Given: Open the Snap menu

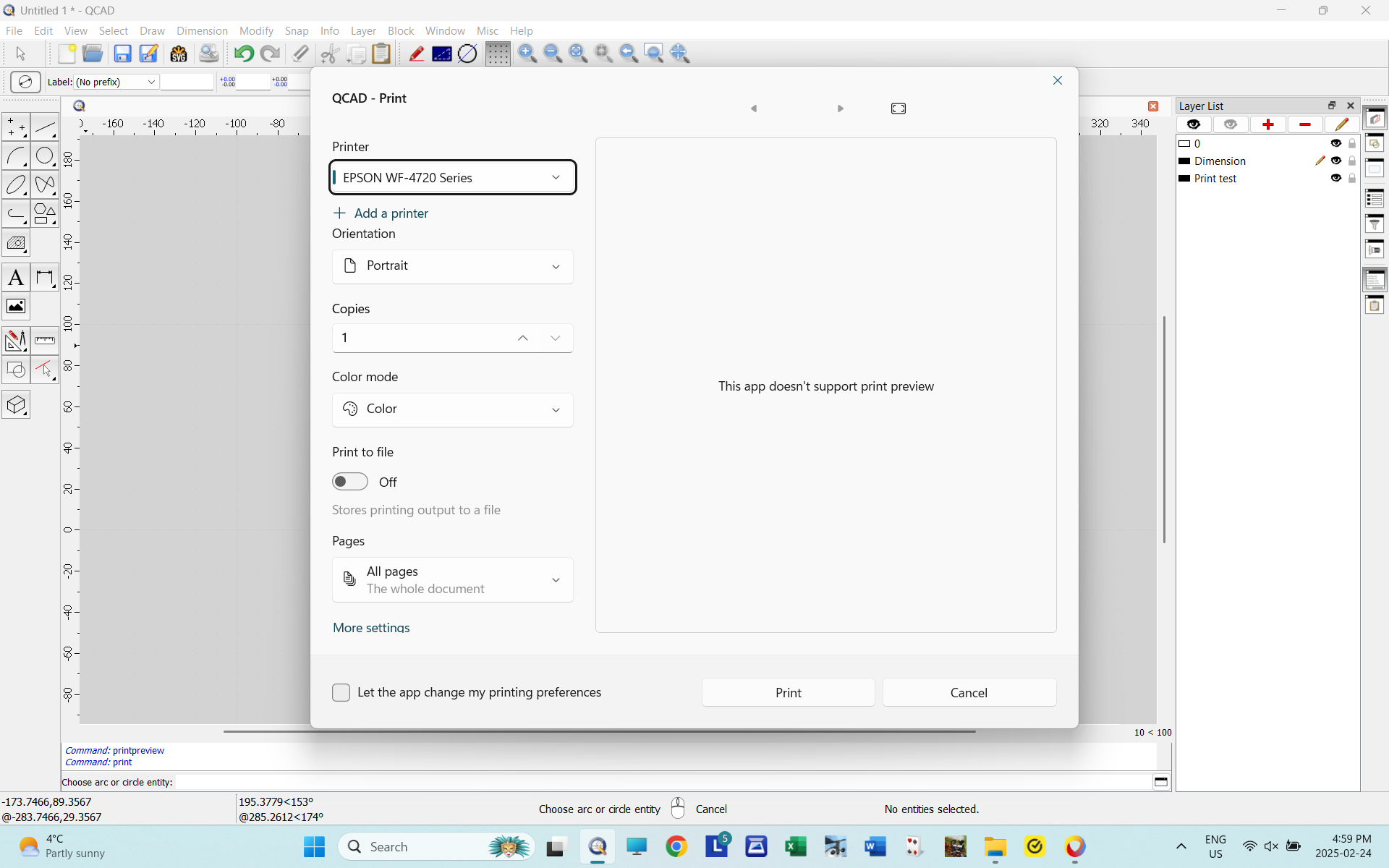Looking at the screenshot, I should coord(297,30).
